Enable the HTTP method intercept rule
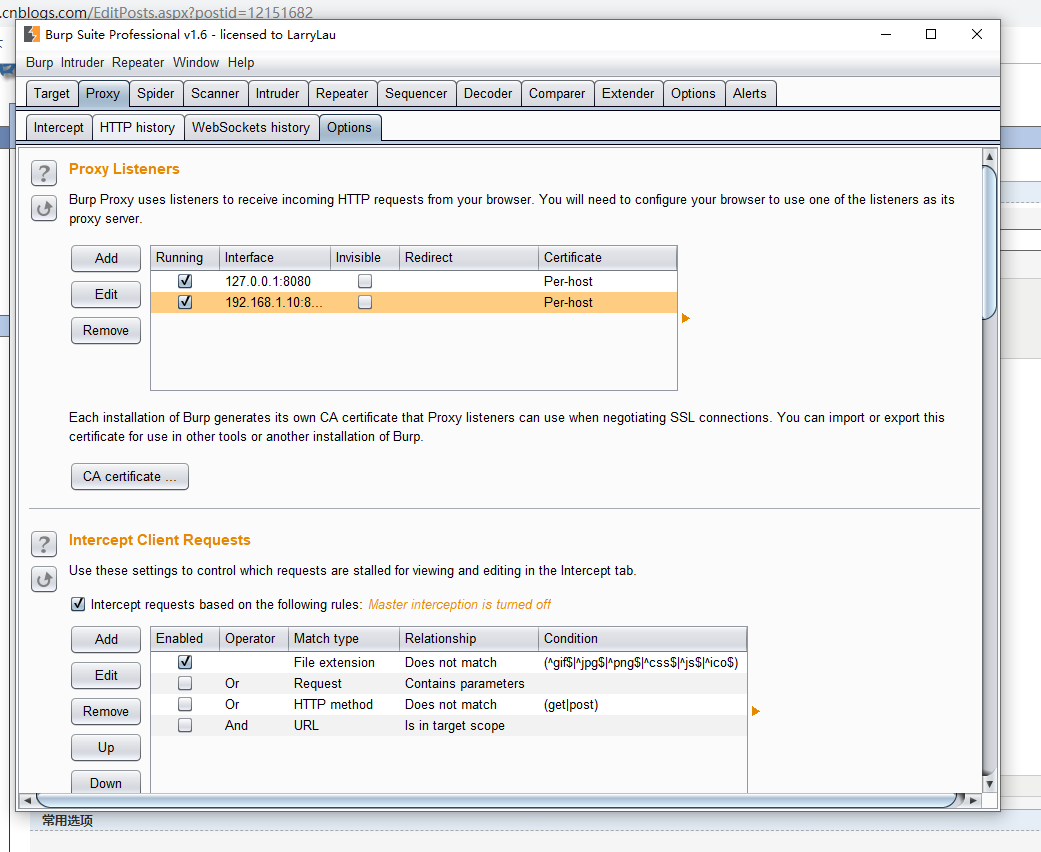Image resolution: width=1041 pixels, height=852 pixels. [185, 704]
